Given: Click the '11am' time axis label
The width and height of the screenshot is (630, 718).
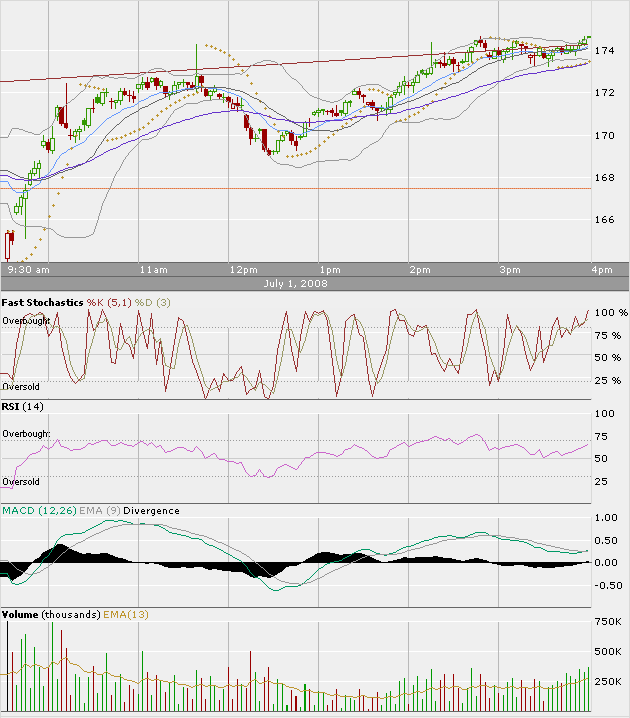Looking at the screenshot, I should tap(154, 270).
